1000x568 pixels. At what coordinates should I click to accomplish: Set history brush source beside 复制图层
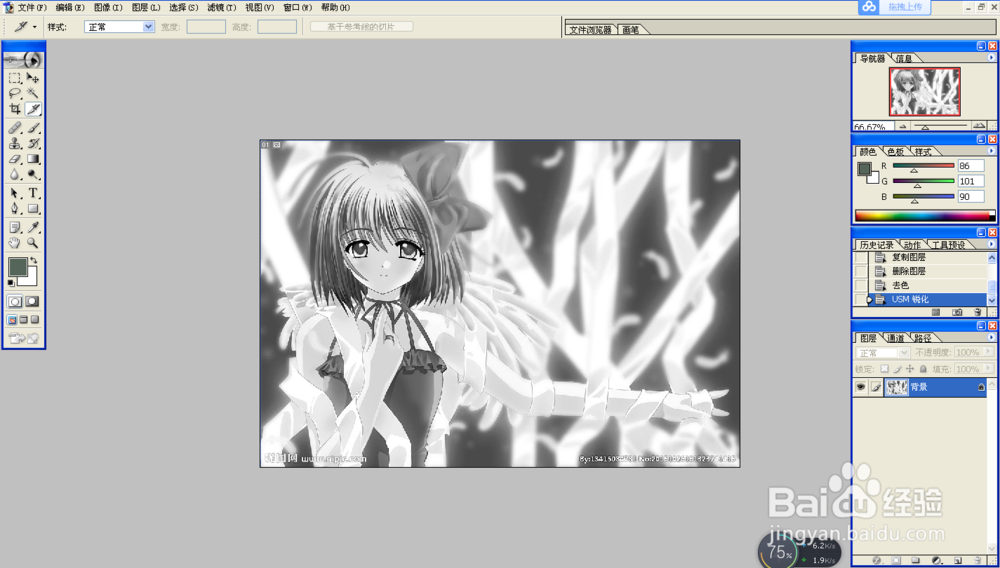tap(861, 258)
